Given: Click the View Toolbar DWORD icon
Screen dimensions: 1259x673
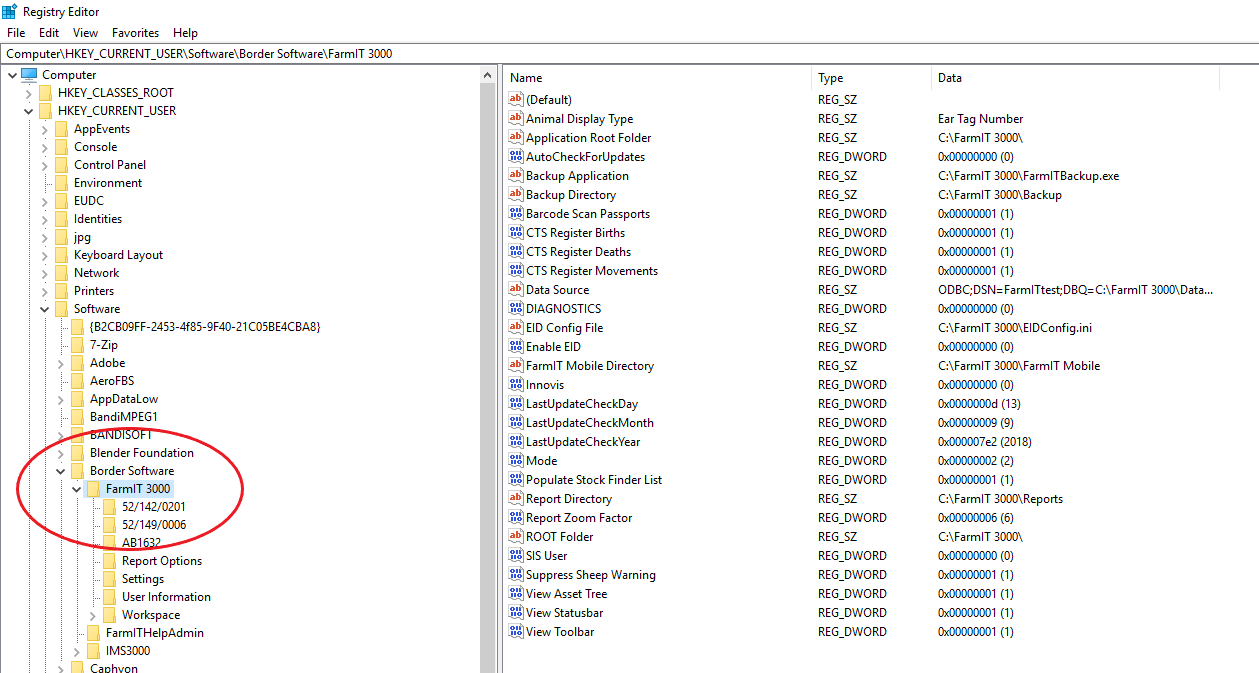Looking at the screenshot, I should click(x=516, y=631).
